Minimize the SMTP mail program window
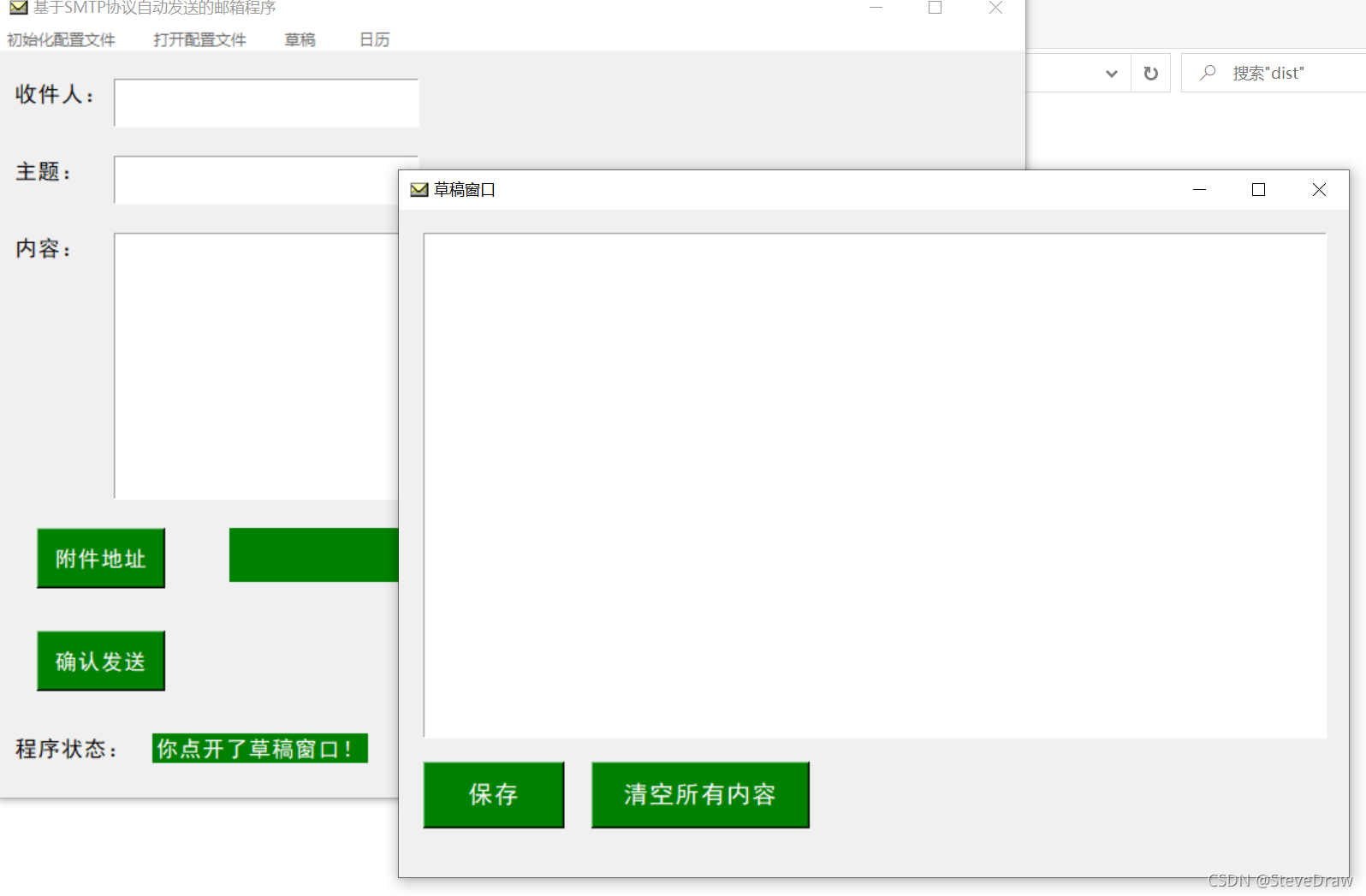Viewport: 1366px width, 896px height. pos(876,8)
